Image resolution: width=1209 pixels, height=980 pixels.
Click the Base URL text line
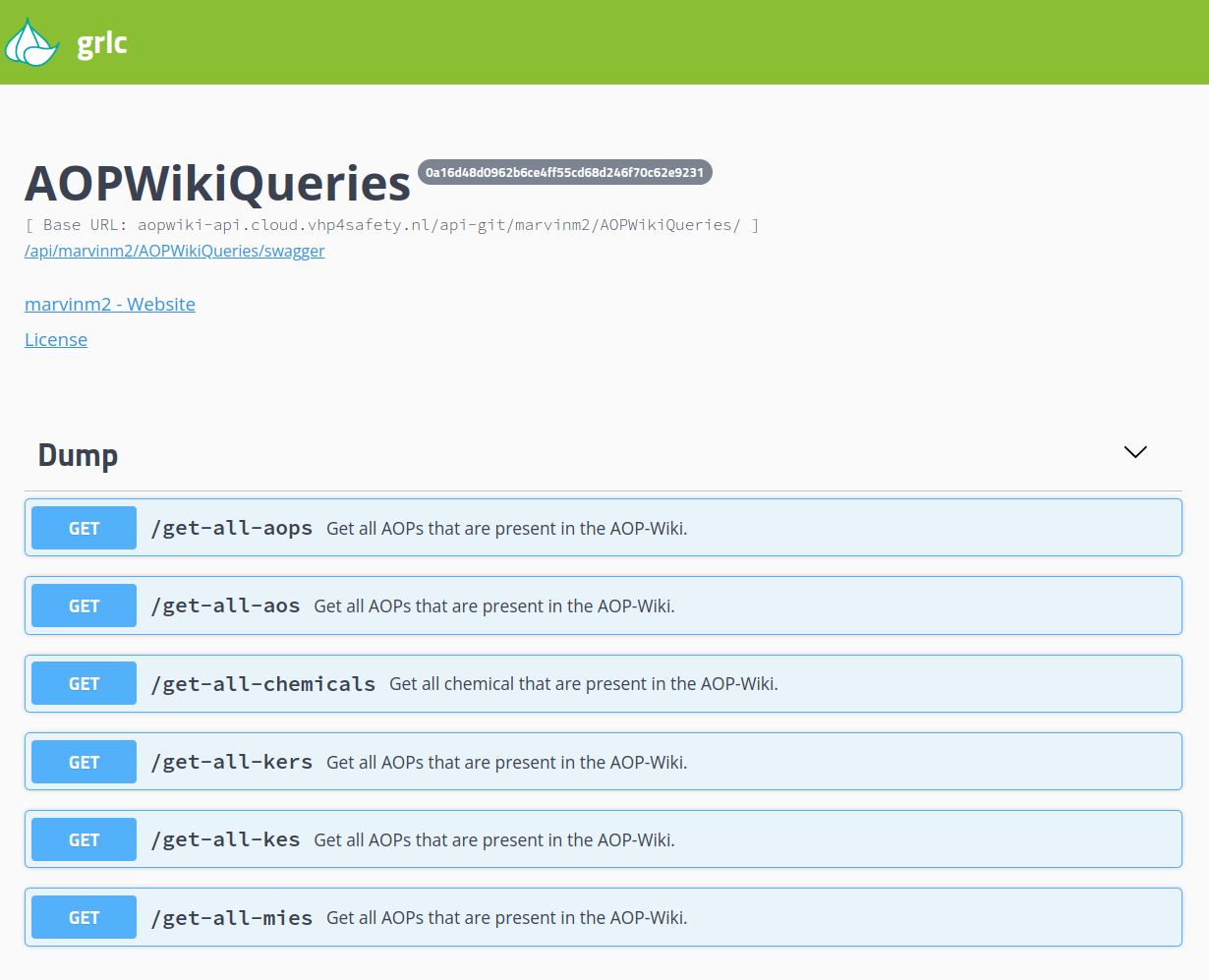[392, 225]
